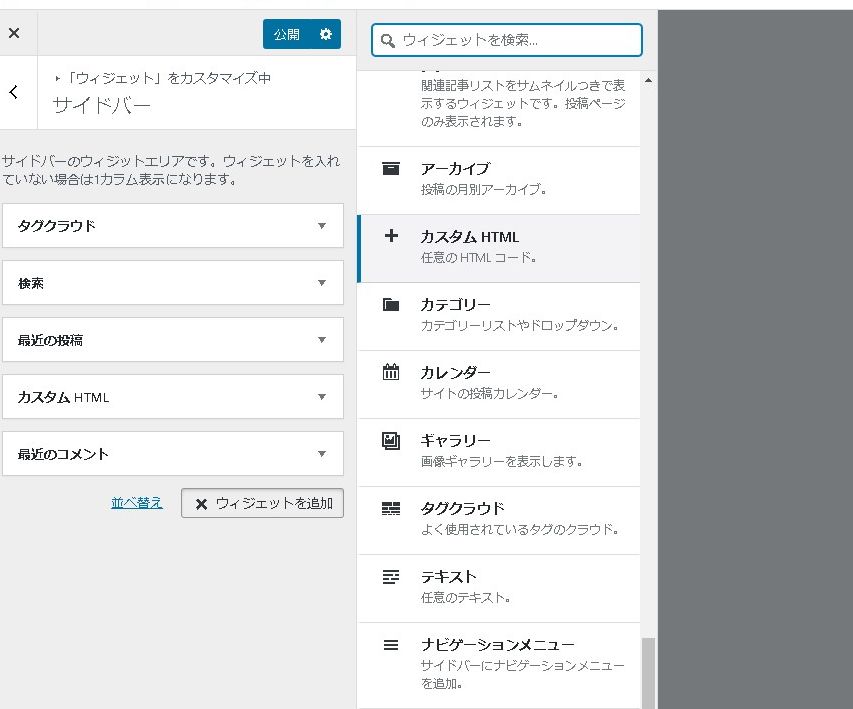The image size is (853, 709).
Task: Expand the カスタム HTML sidebar widget
Action: tap(321, 397)
